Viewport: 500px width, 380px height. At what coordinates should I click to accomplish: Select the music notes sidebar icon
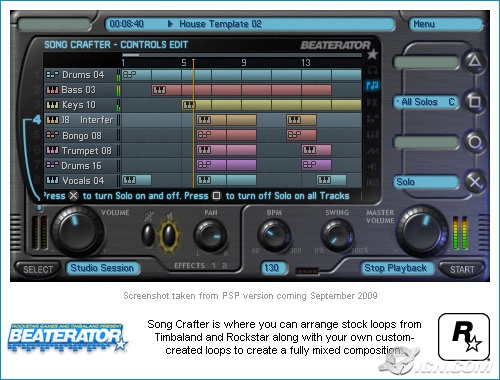(372, 86)
